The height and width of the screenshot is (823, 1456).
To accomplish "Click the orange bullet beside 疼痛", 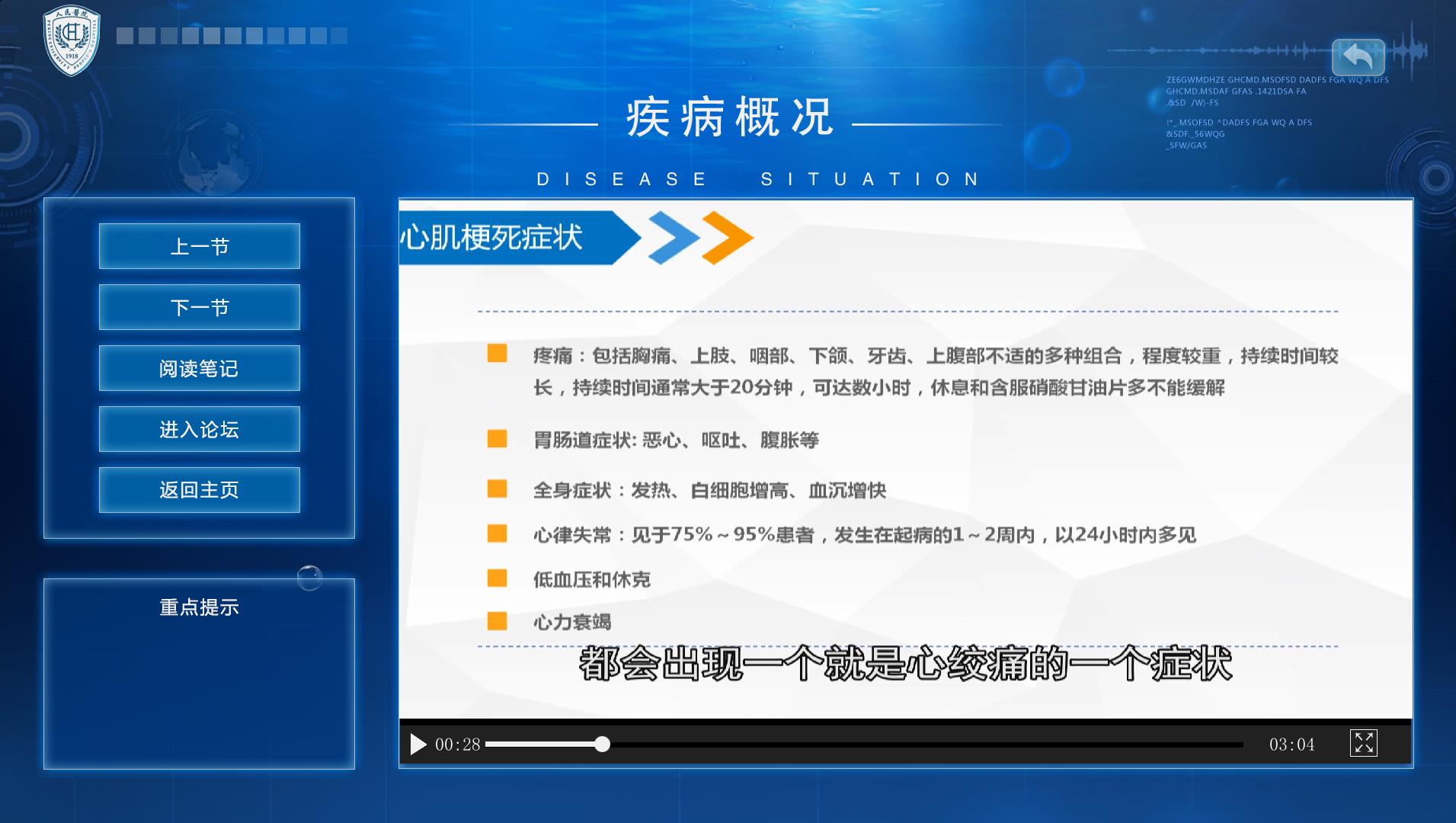I will [x=497, y=352].
